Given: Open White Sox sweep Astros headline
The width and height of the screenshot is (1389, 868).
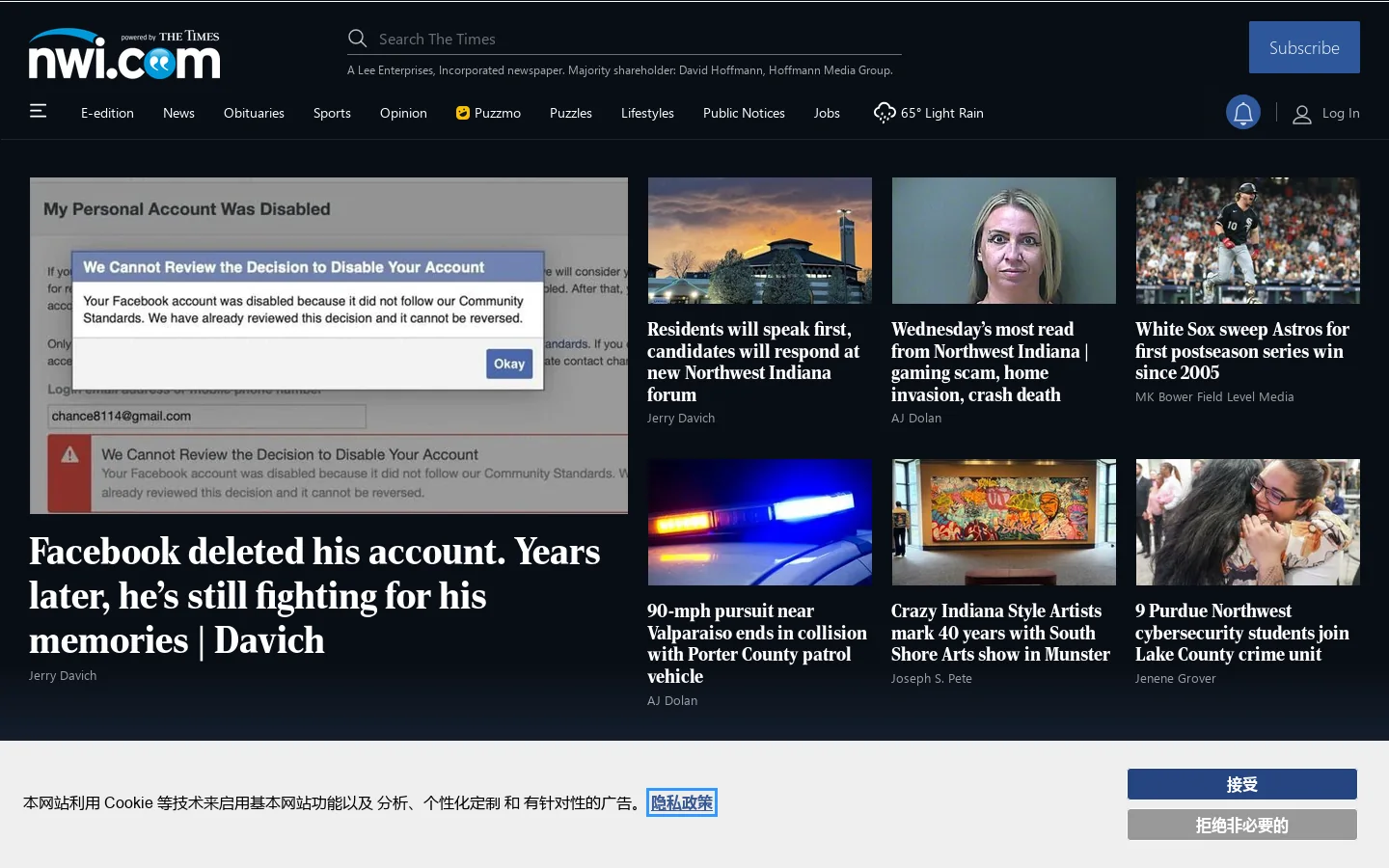Looking at the screenshot, I should coord(1242,351).
